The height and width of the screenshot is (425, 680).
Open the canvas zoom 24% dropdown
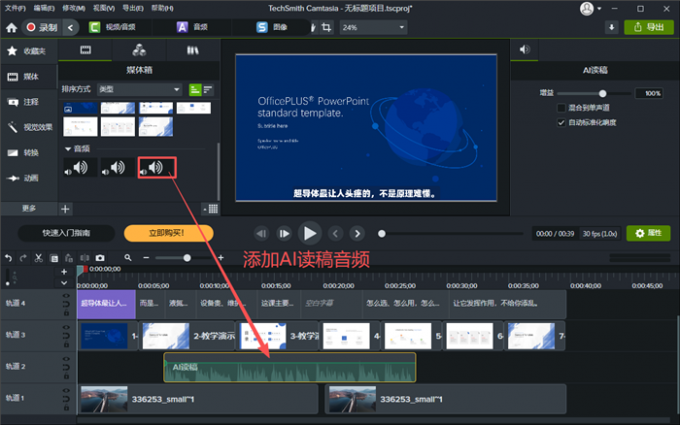tap(373, 27)
